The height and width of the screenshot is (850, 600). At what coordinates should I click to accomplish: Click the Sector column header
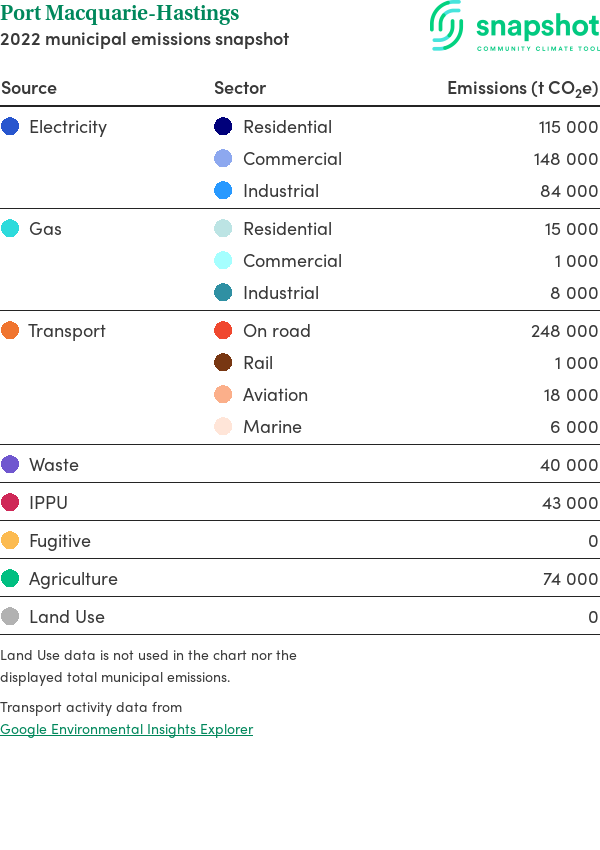[240, 88]
